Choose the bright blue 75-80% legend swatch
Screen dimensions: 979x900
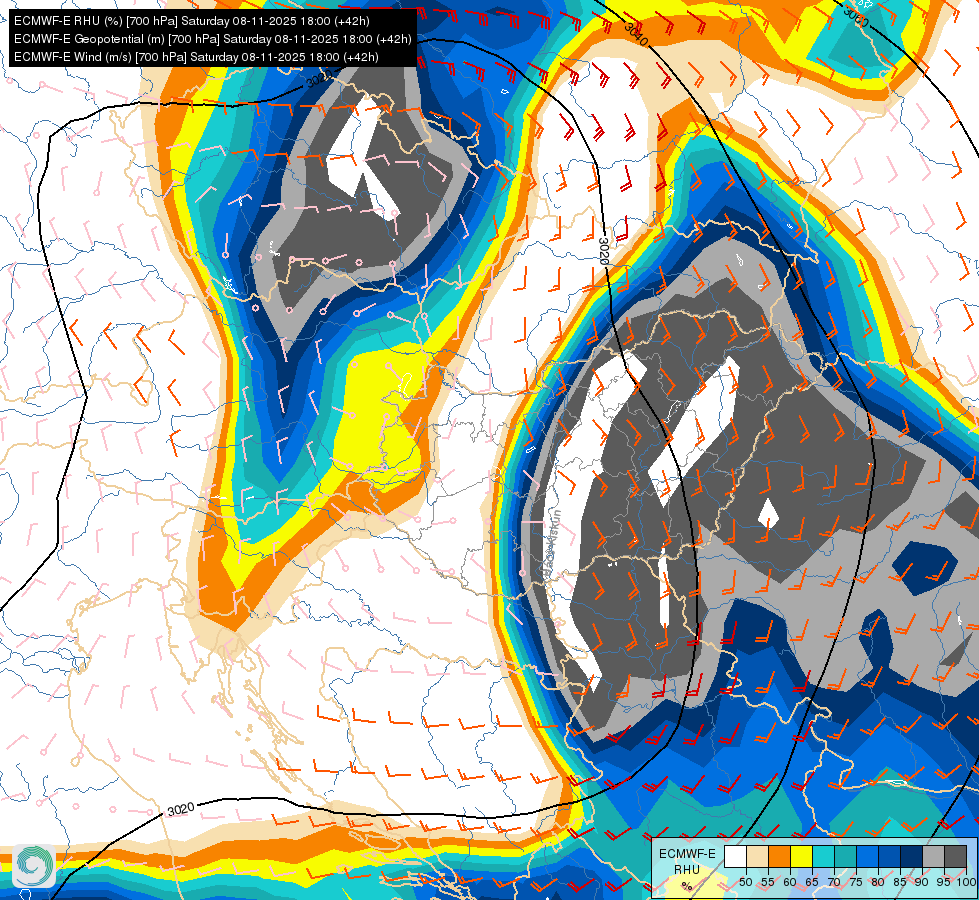[867, 856]
